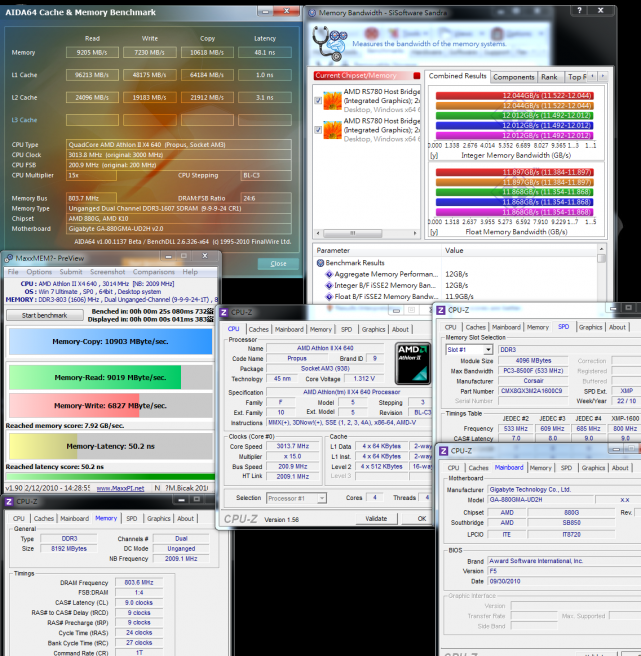The width and height of the screenshot is (641, 656).
Task: Click the Integer B/F iSSE2 diamond icon
Action: pos(329,286)
